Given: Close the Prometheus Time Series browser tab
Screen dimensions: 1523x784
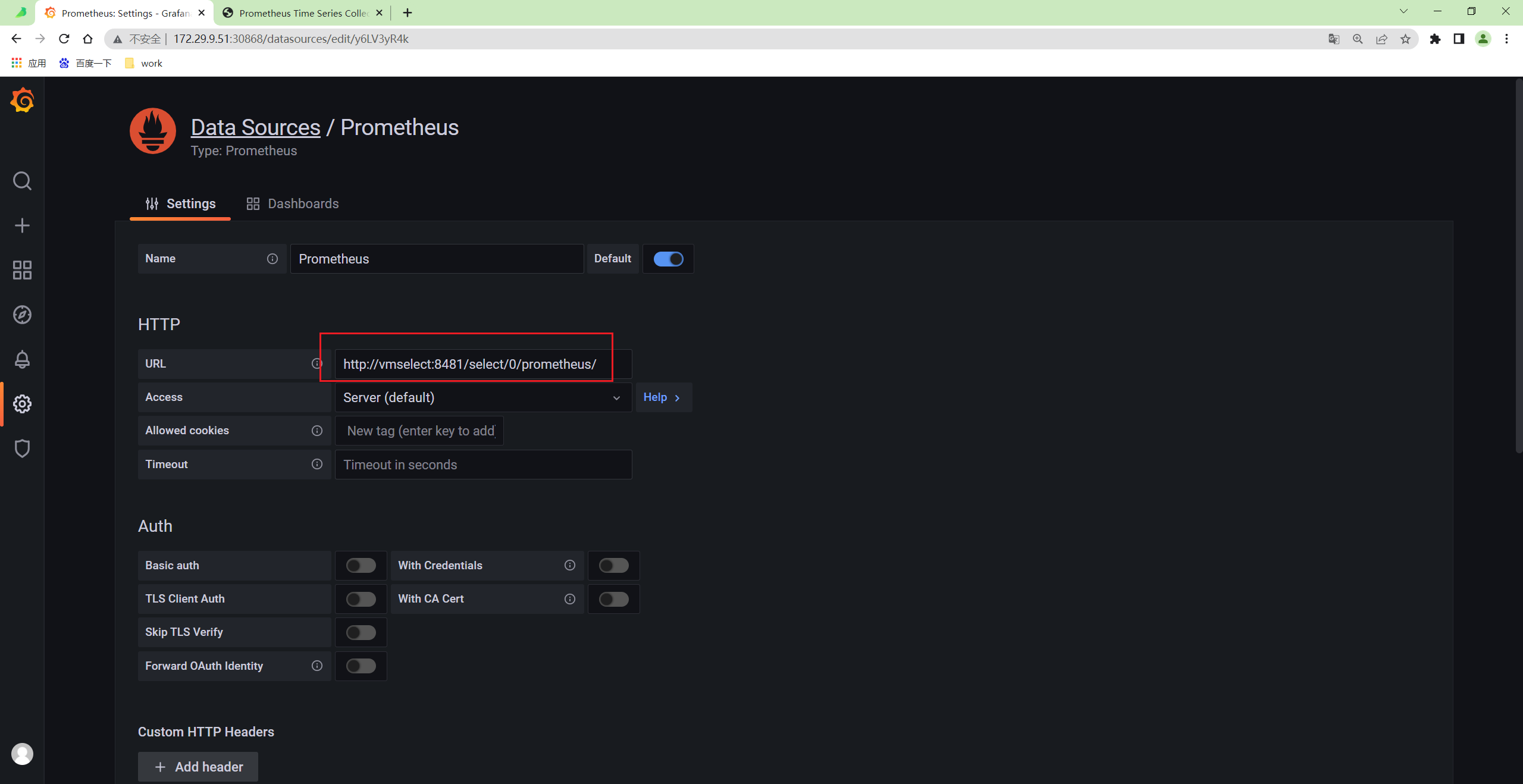Looking at the screenshot, I should click(x=379, y=12).
